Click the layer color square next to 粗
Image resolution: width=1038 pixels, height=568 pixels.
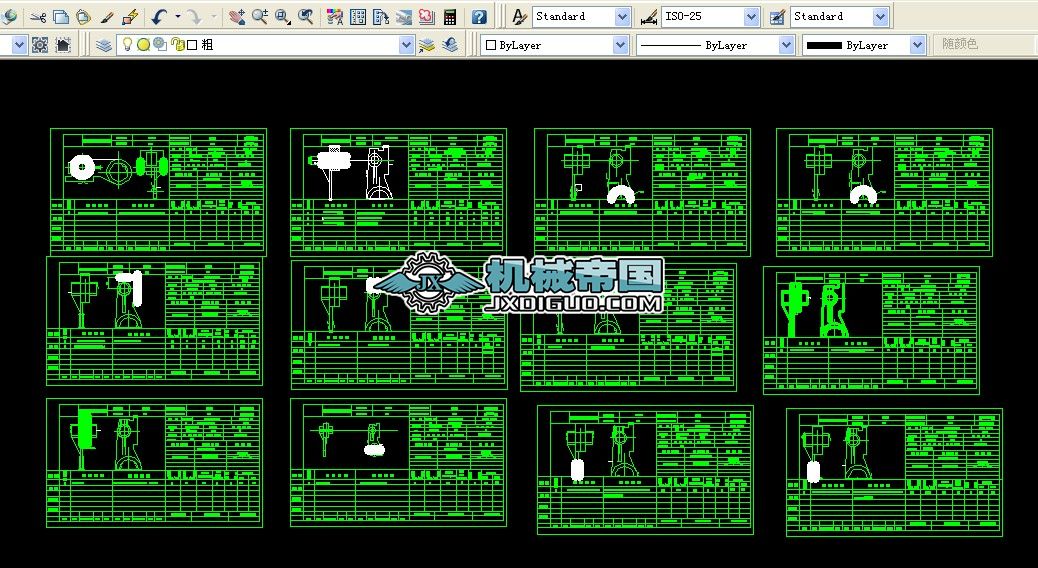coord(192,45)
